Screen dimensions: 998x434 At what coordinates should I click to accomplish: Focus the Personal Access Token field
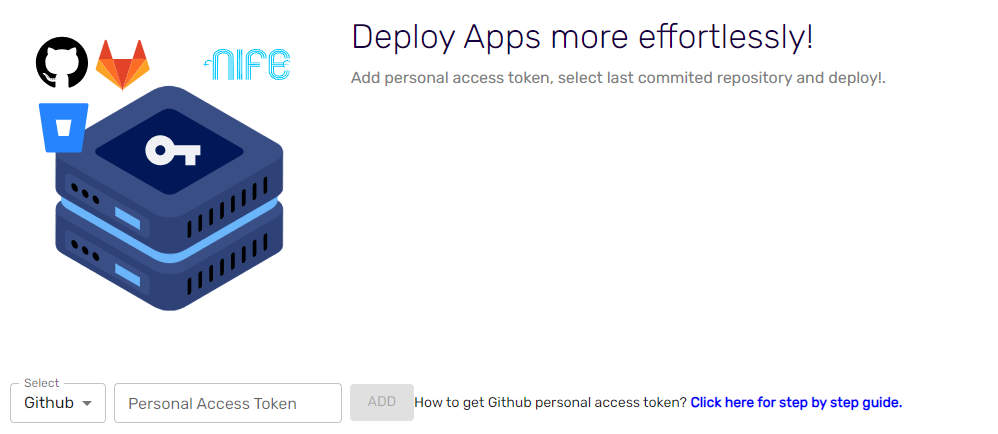click(x=228, y=403)
